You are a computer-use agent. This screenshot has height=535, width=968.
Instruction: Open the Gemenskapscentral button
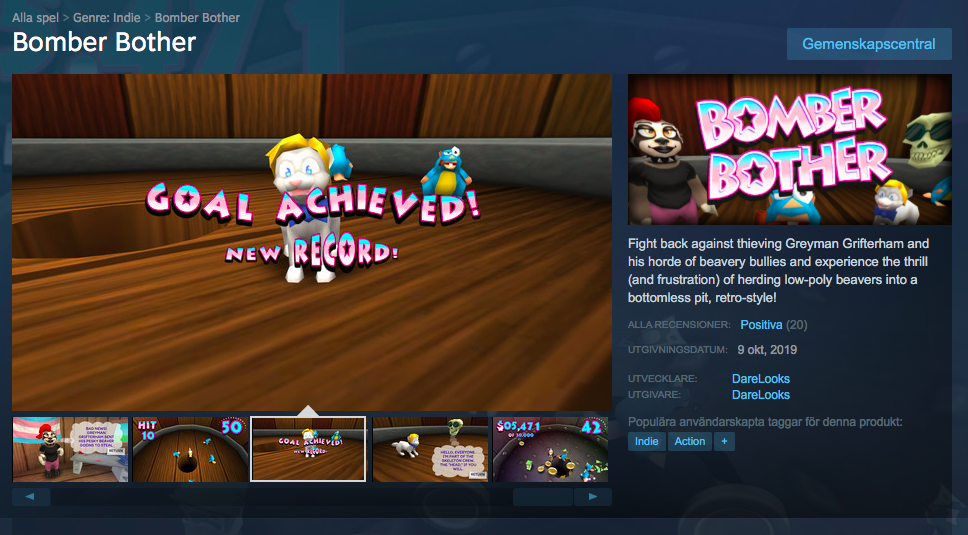869,44
